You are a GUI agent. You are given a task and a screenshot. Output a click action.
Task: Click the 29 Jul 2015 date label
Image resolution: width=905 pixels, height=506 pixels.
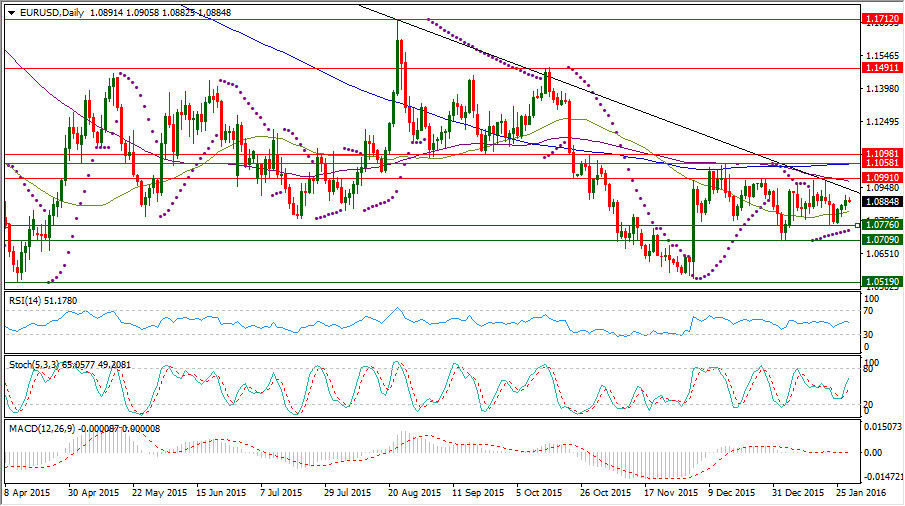tap(348, 493)
